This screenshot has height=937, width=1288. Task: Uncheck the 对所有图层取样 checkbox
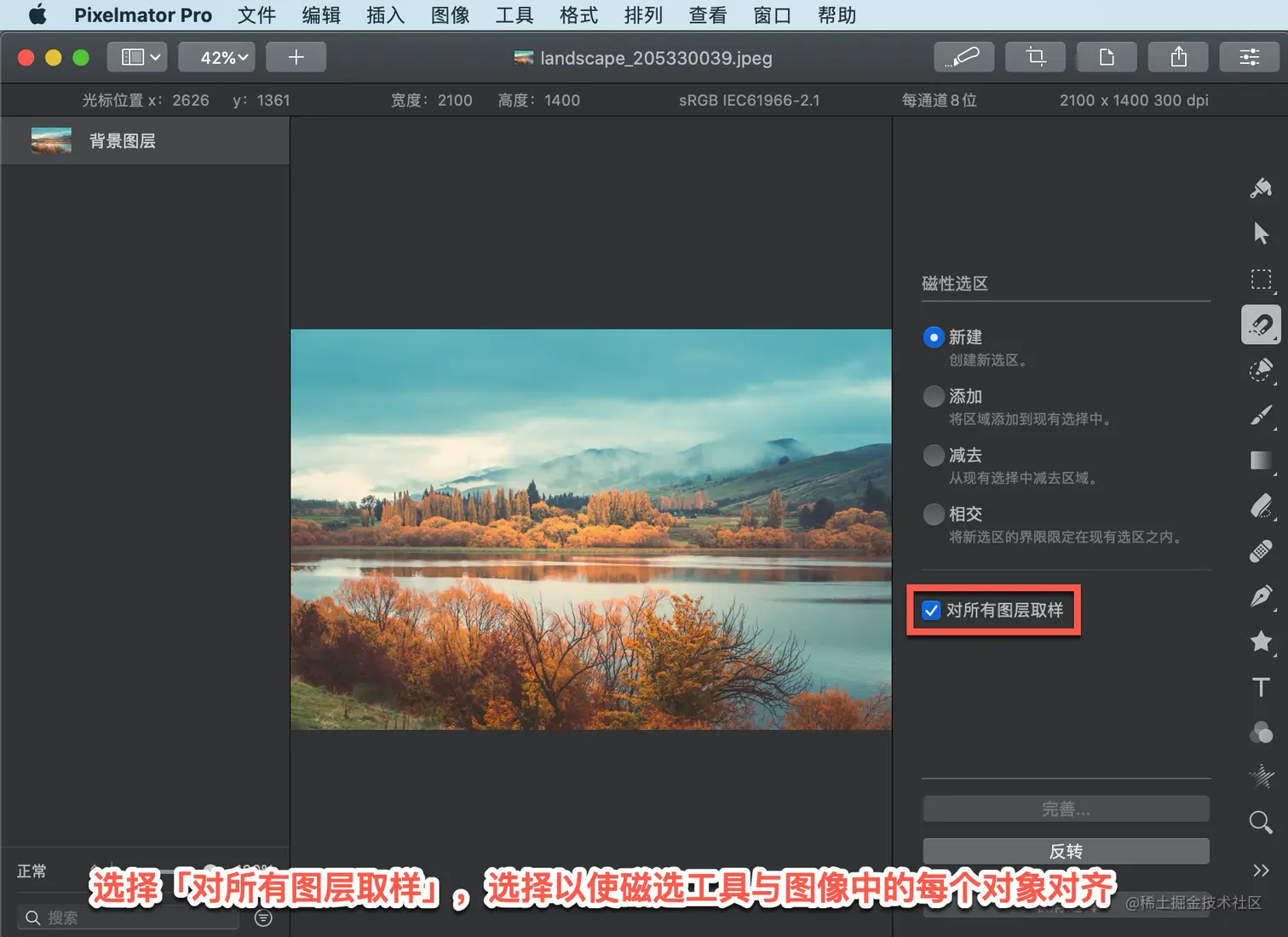pos(931,610)
